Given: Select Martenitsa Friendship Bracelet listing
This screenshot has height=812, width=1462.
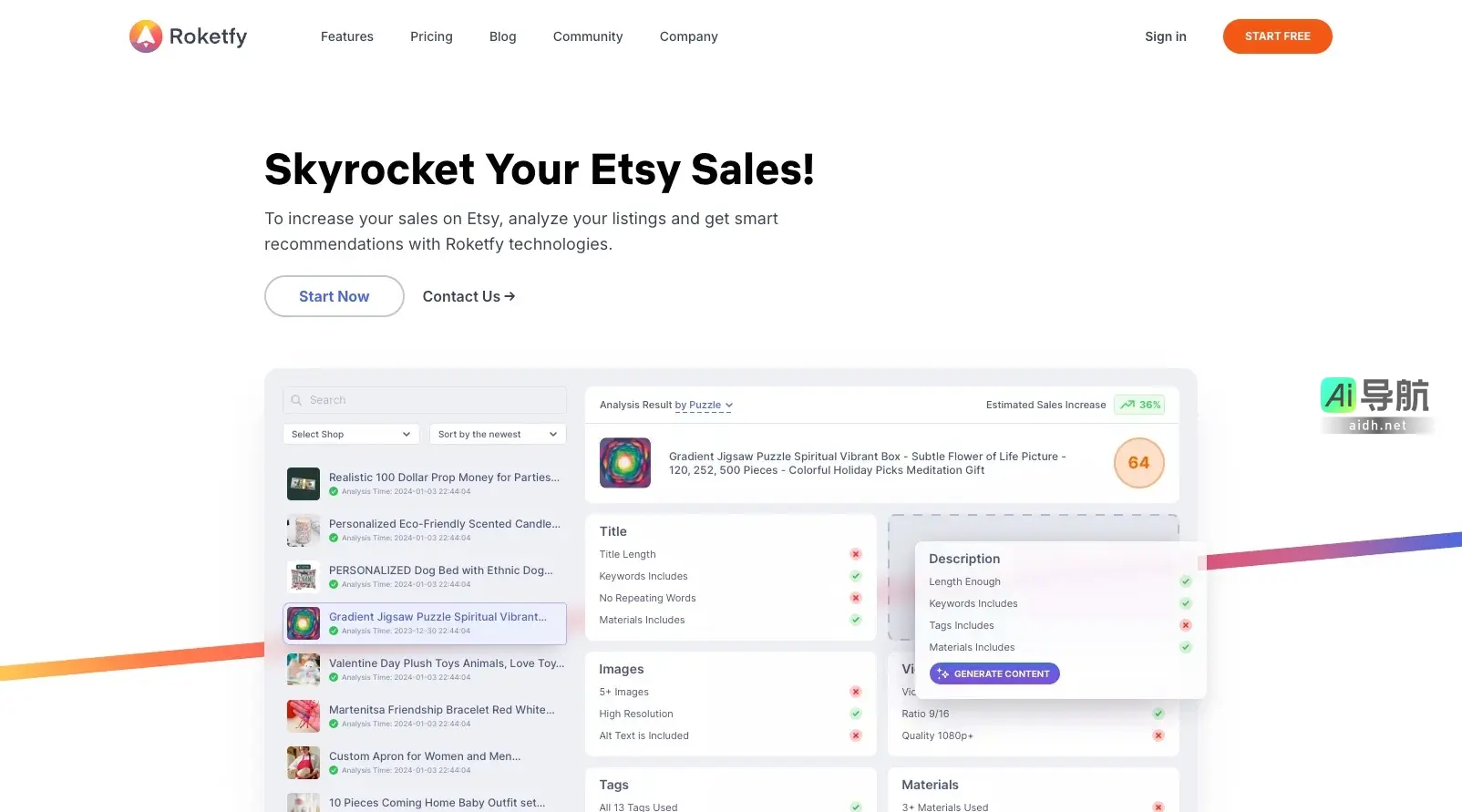Looking at the screenshot, I should tap(425, 715).
